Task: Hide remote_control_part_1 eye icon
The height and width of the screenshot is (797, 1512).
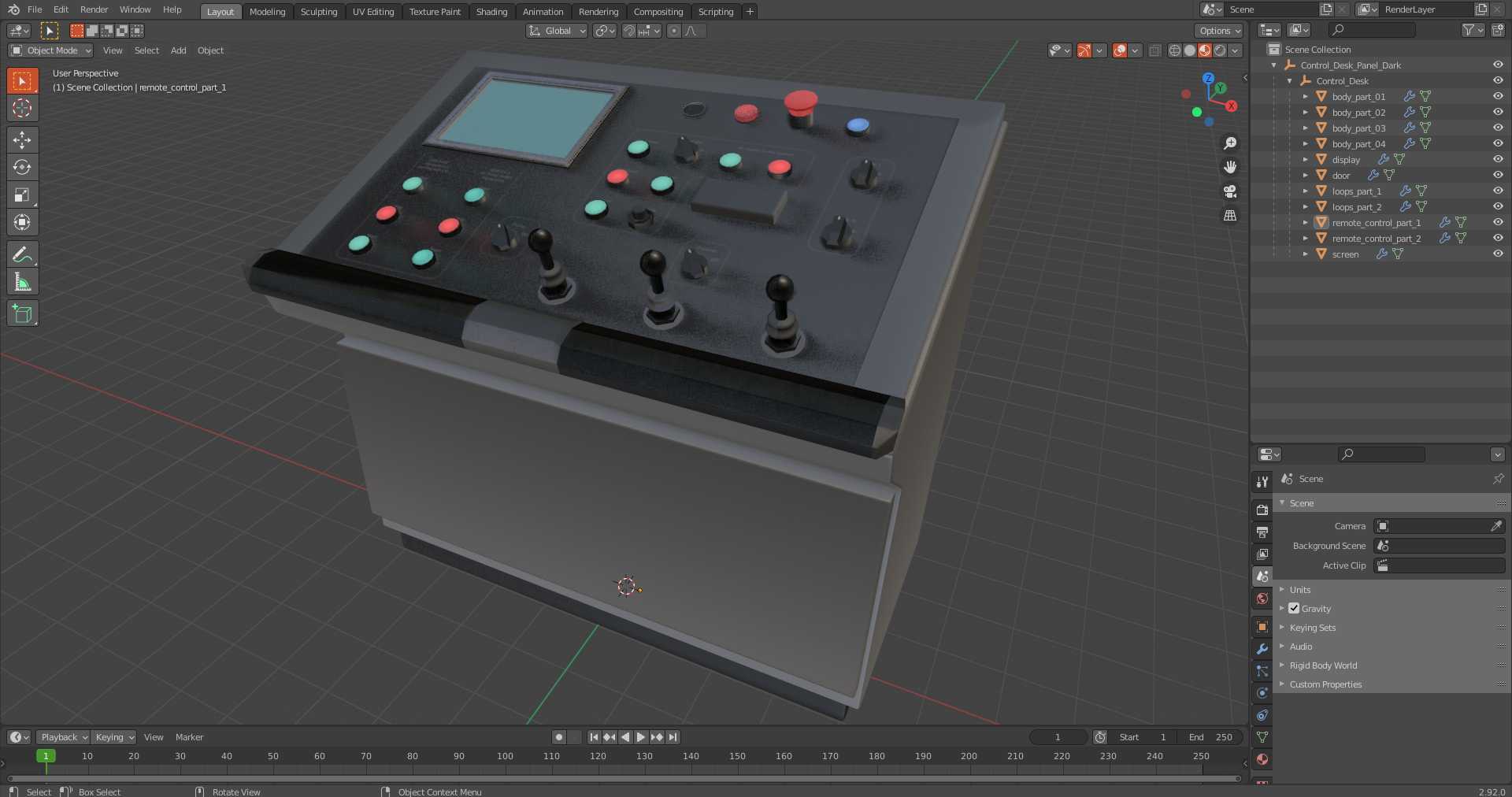Action: point(1498,222)
